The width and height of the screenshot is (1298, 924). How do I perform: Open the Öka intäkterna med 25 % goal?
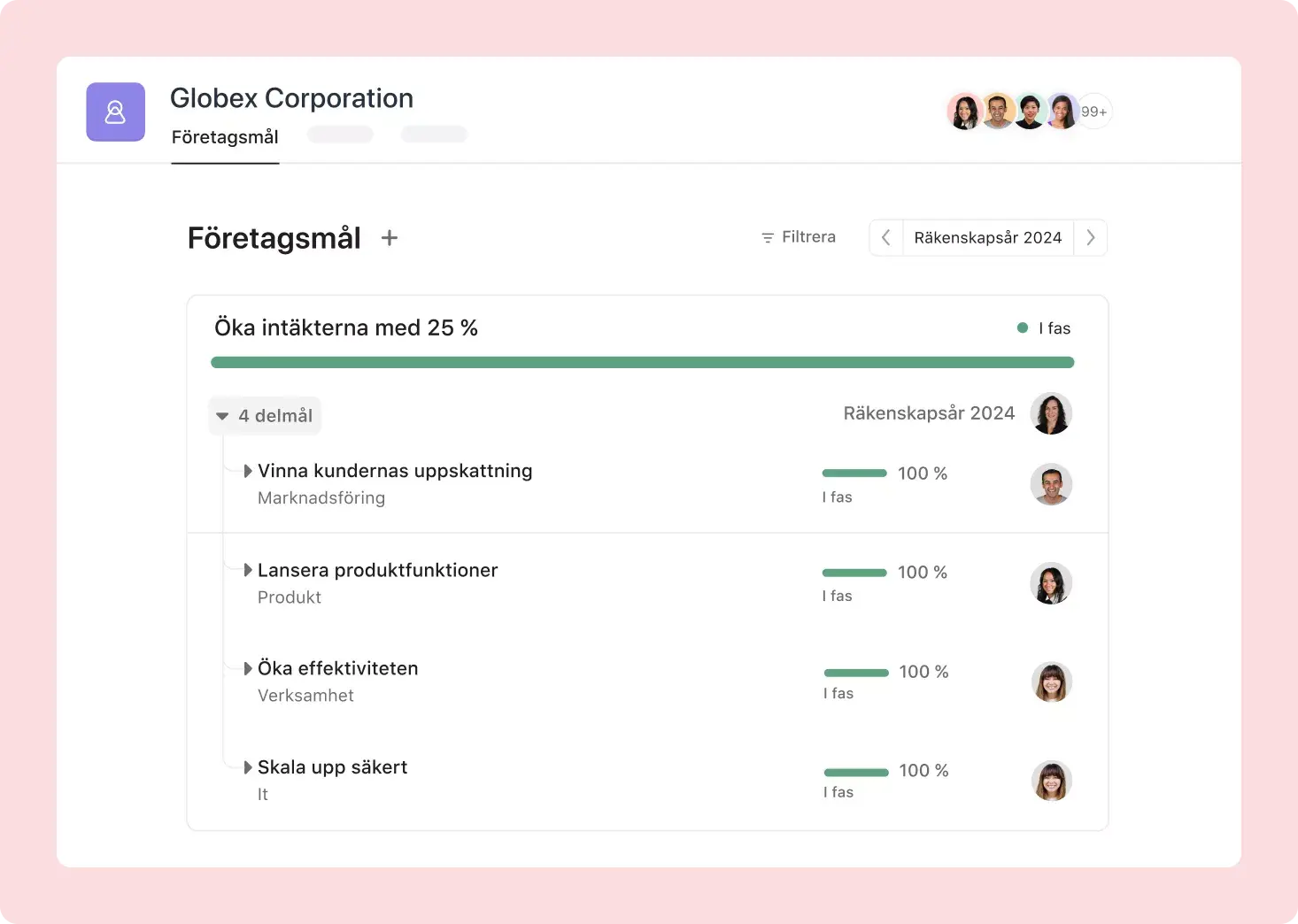coord(346,328)
